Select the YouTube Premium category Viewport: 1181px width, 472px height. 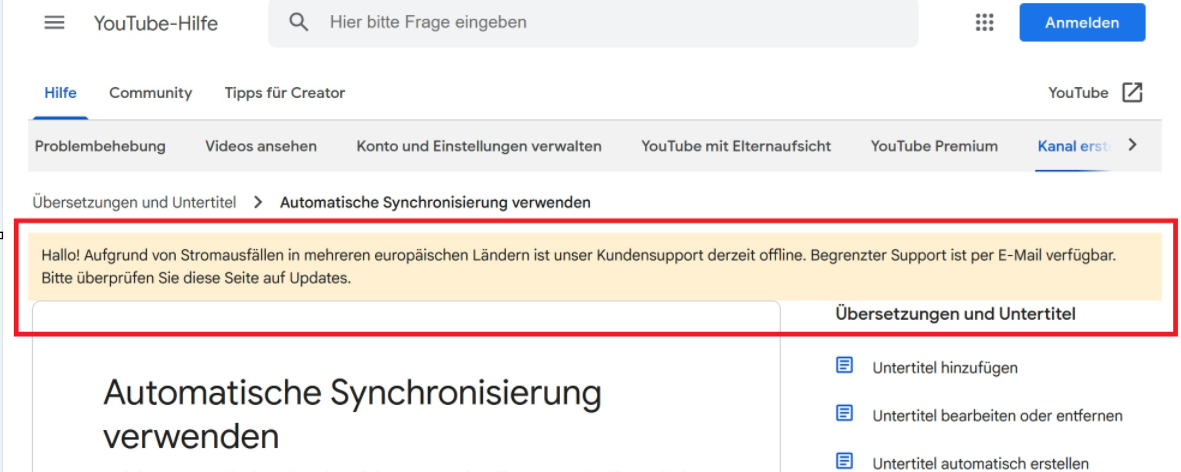click(x=934, y=146)
